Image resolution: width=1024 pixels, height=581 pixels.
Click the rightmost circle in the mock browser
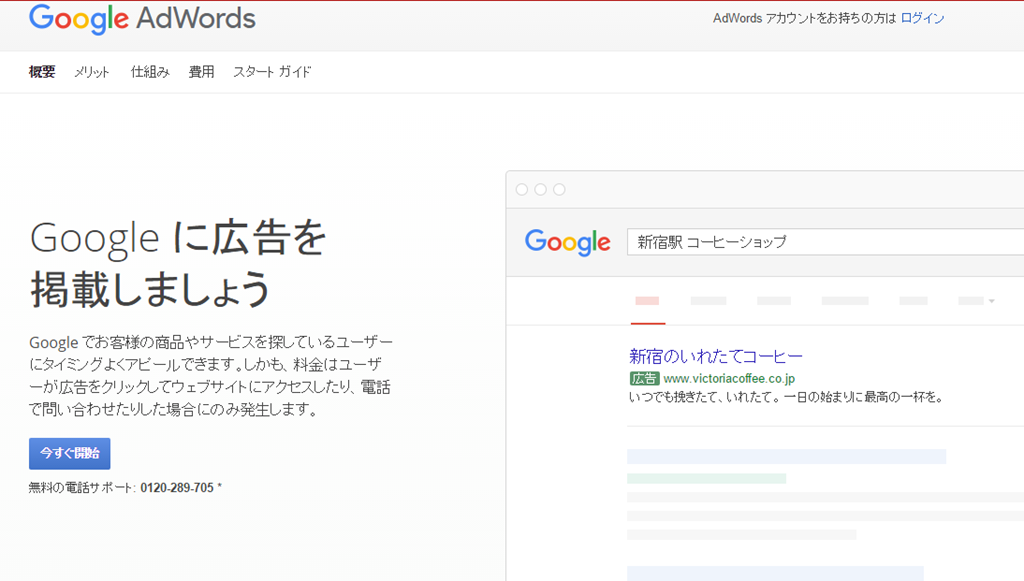(559, 189)
